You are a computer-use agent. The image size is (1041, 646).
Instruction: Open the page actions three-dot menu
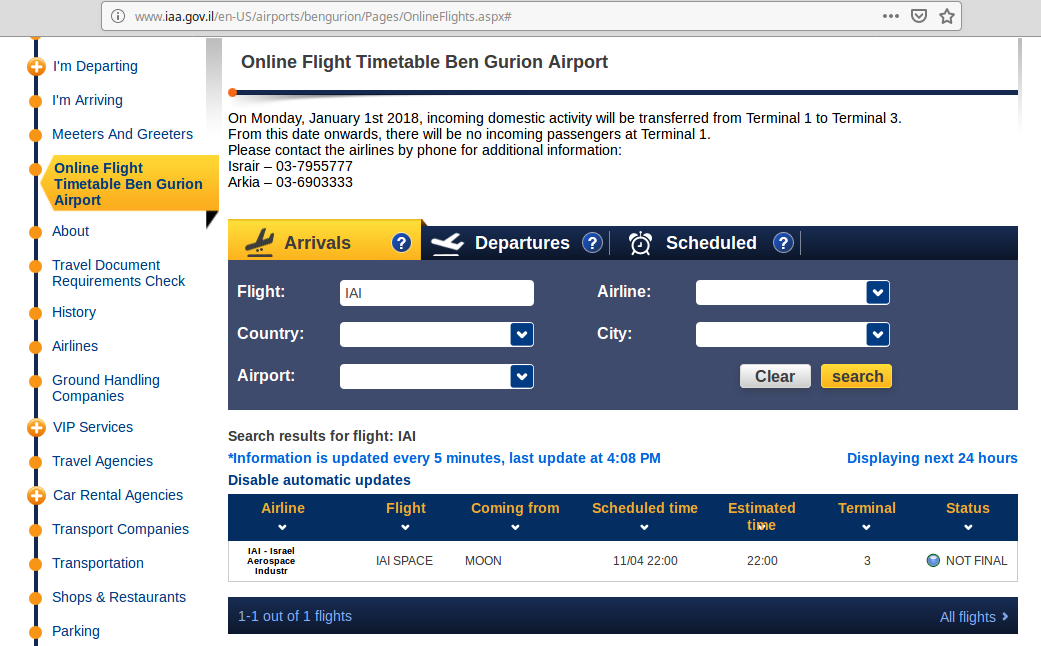pyautogui.click(x=890, y=16)
